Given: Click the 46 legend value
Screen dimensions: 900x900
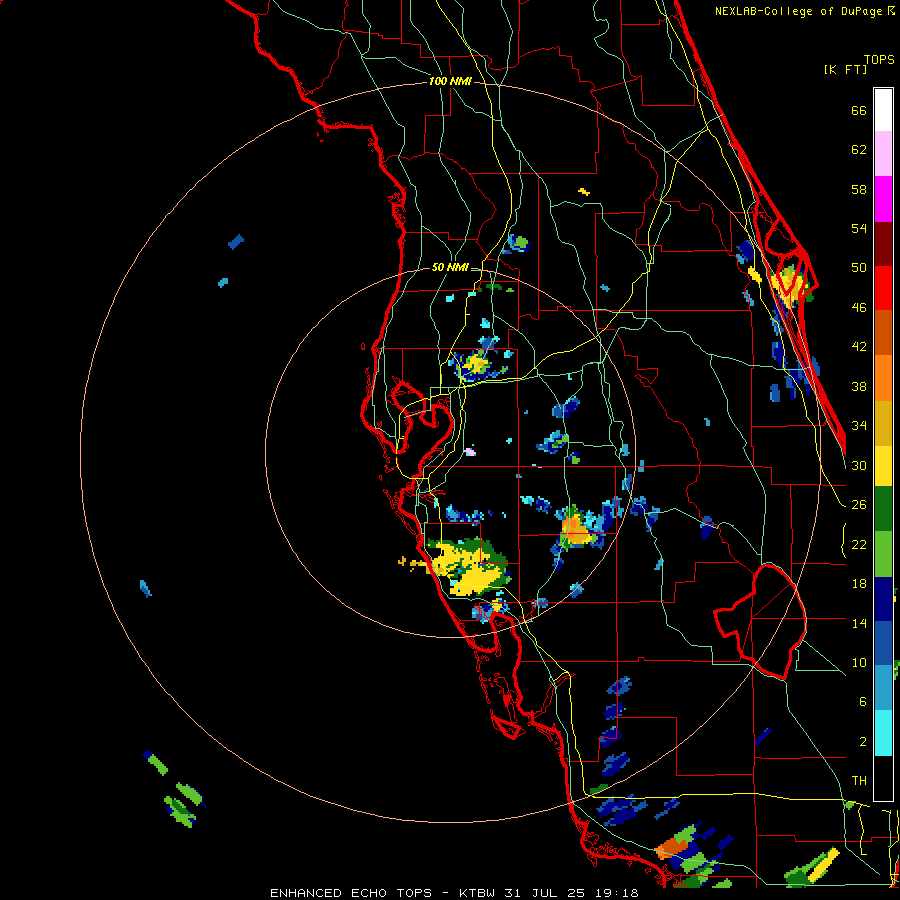Looking at the screenshot, I should coord(859,308).
